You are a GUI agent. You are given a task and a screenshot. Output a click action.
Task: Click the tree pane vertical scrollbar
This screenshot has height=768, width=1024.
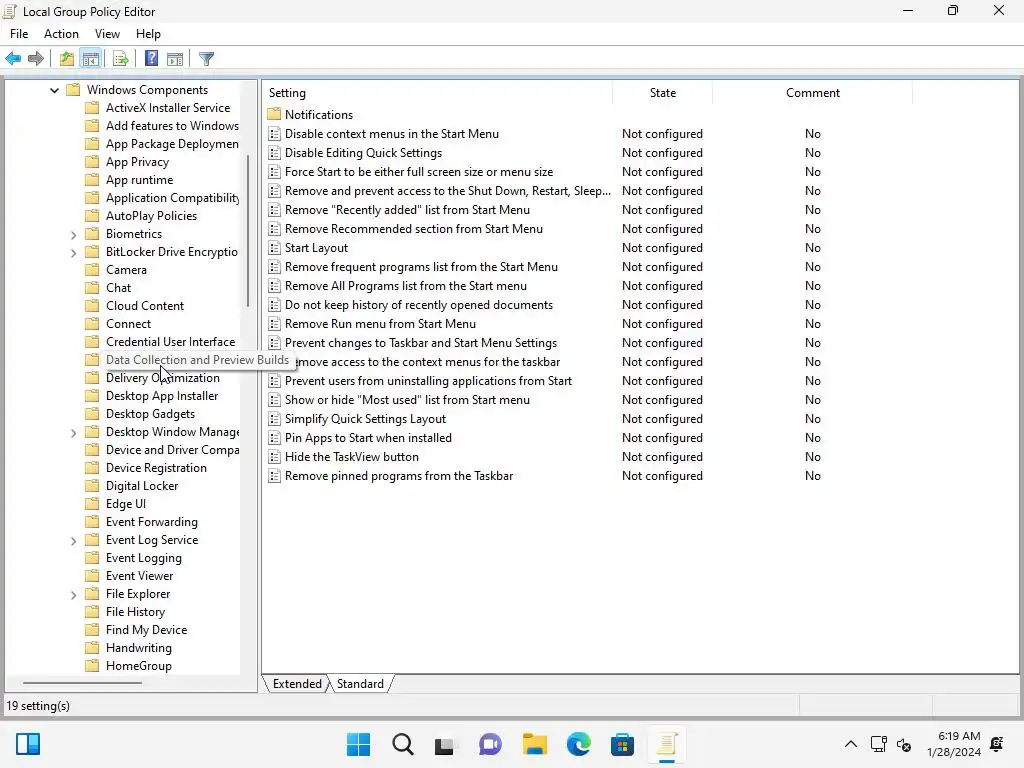(248, 230)
